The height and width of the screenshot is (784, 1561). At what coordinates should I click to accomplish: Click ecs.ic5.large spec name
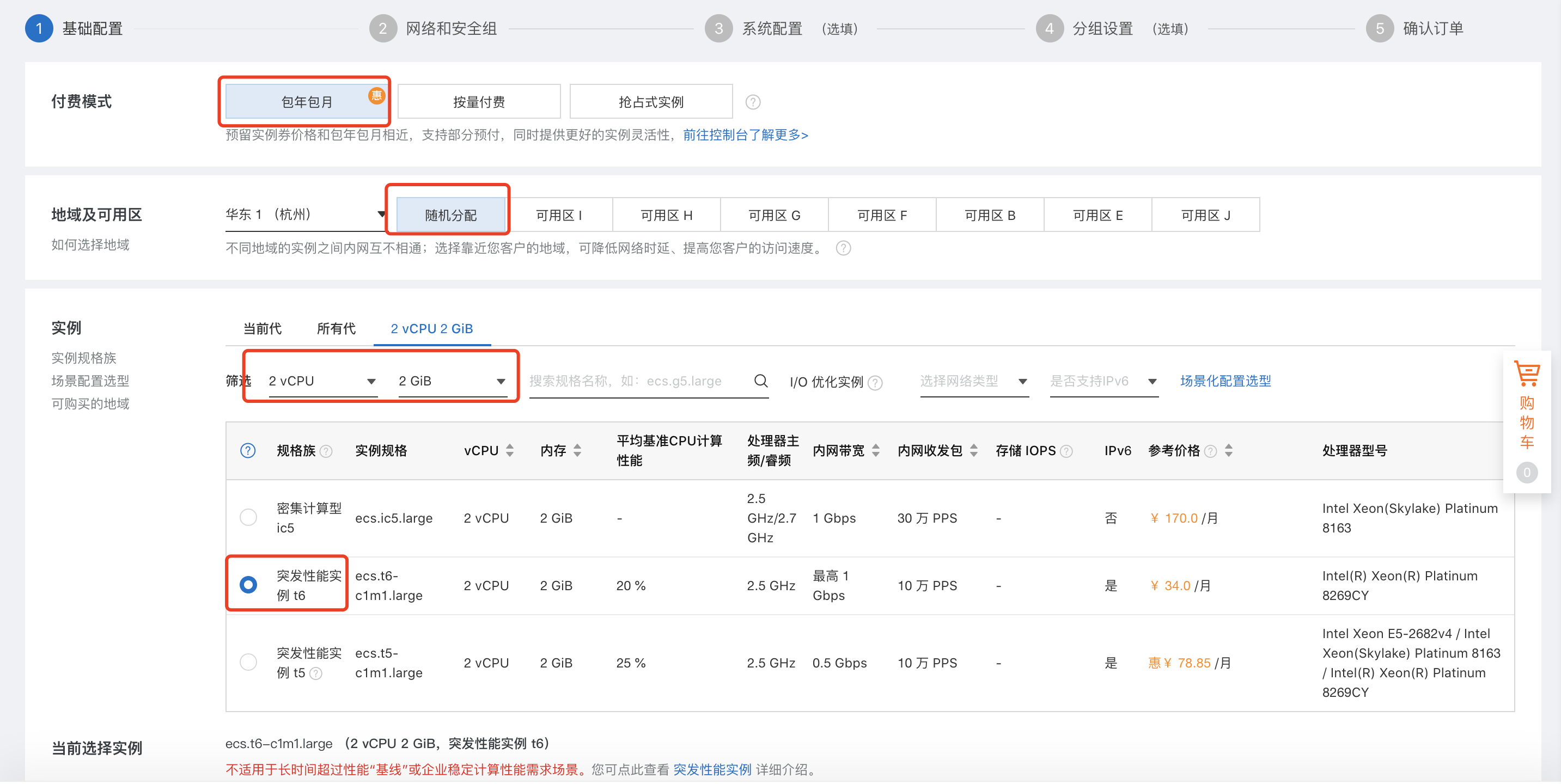pos(394,519)
